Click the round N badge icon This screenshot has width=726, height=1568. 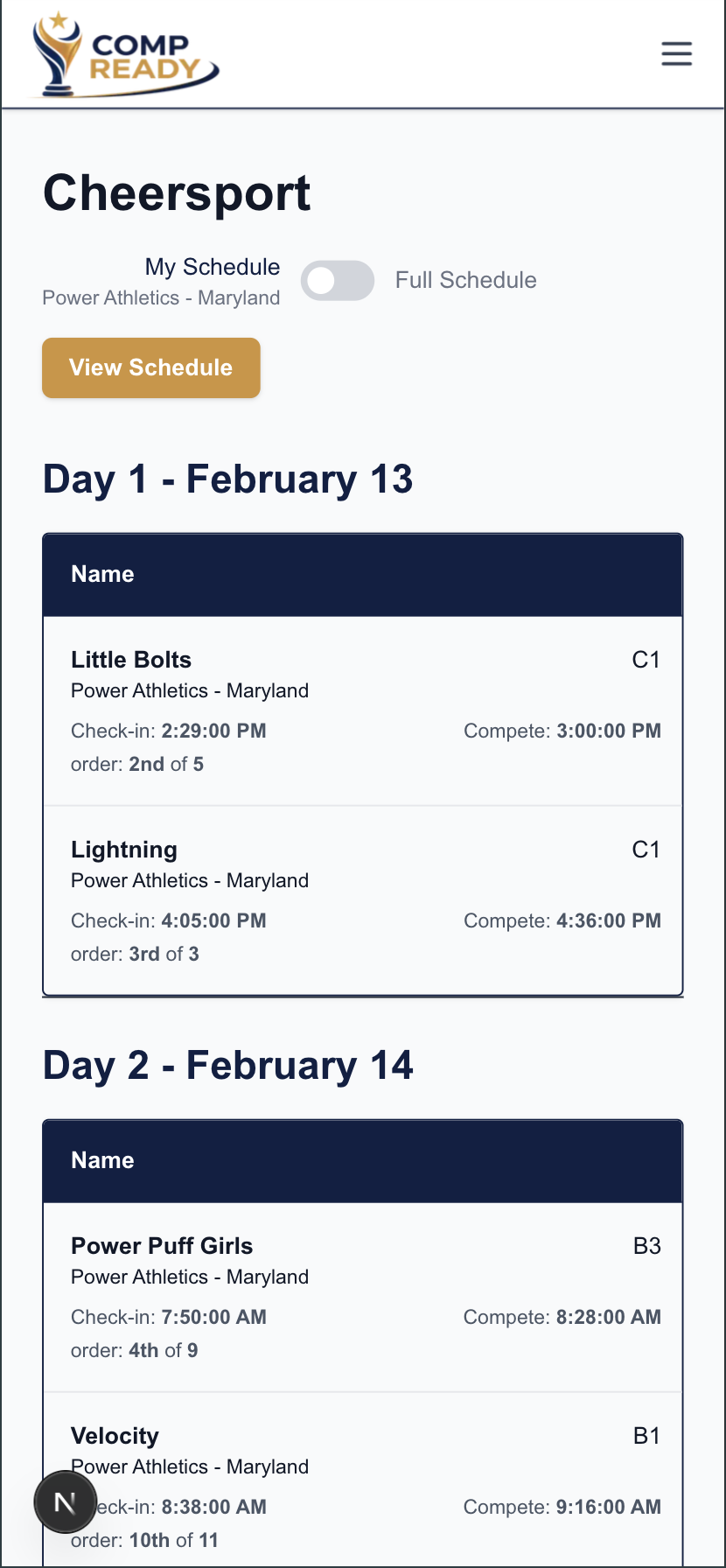tap(66, 1502)
